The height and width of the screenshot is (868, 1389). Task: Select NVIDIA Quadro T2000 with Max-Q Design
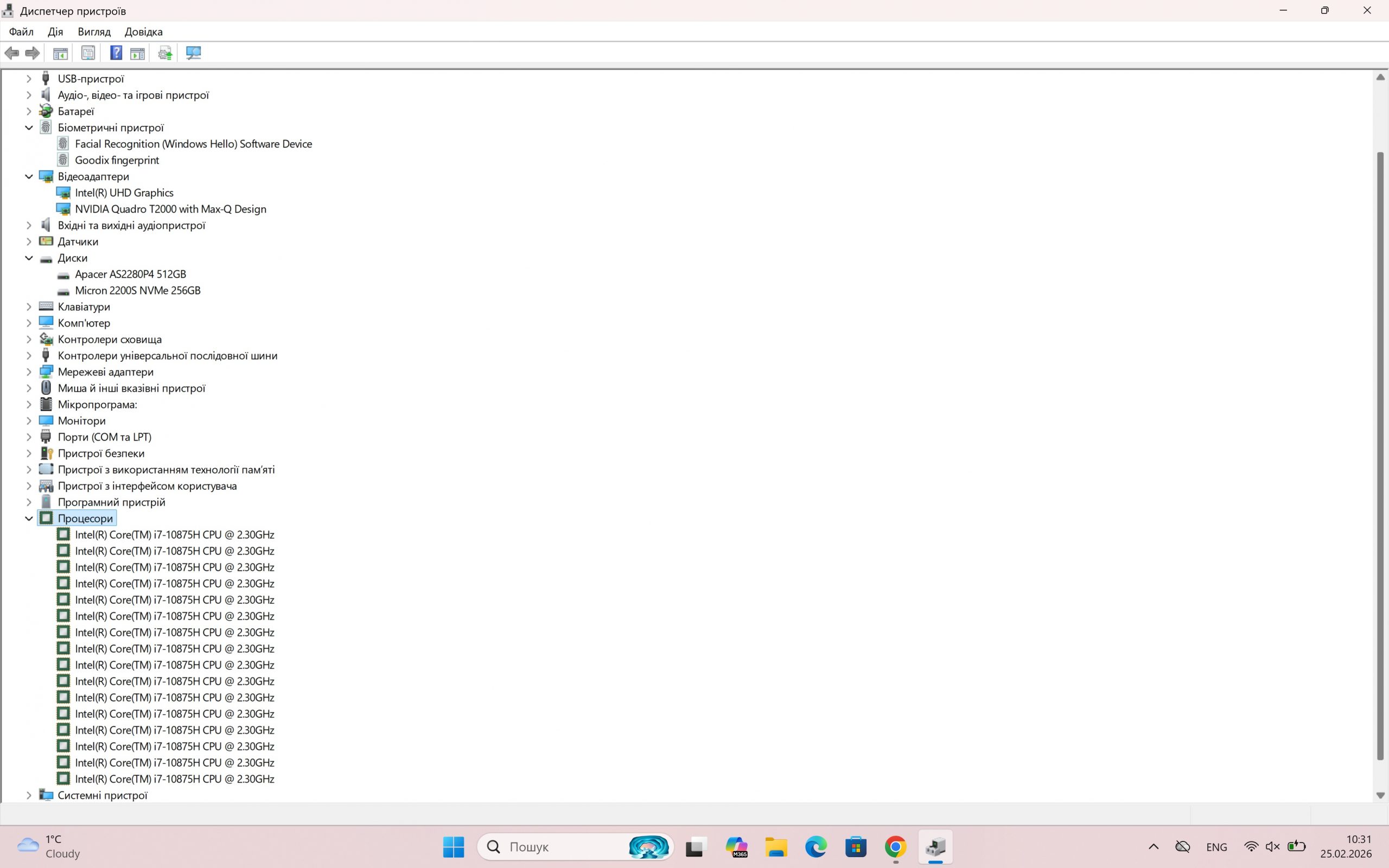tap(170, 209)
